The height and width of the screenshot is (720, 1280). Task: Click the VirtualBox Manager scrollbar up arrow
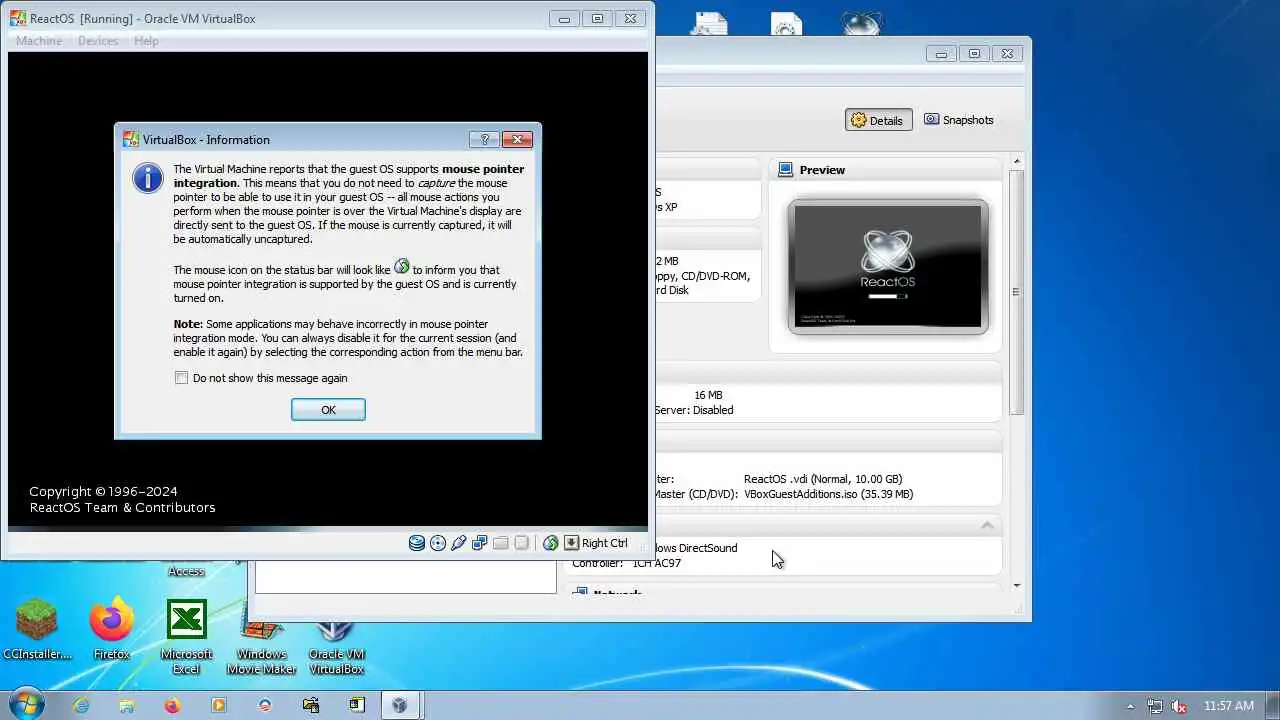click(x=1017, y=161)
